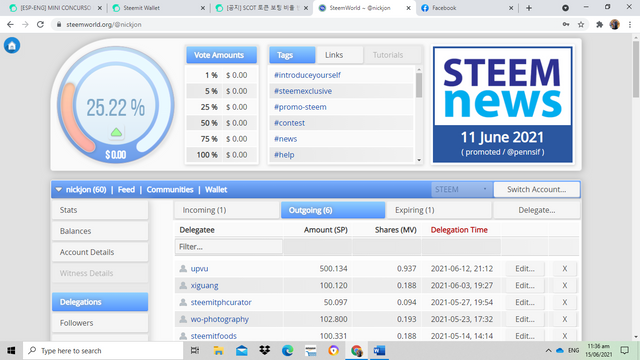Click the Steem News promoted banner
Viewport: 640px width, 360px height.
tap(502, 104)
